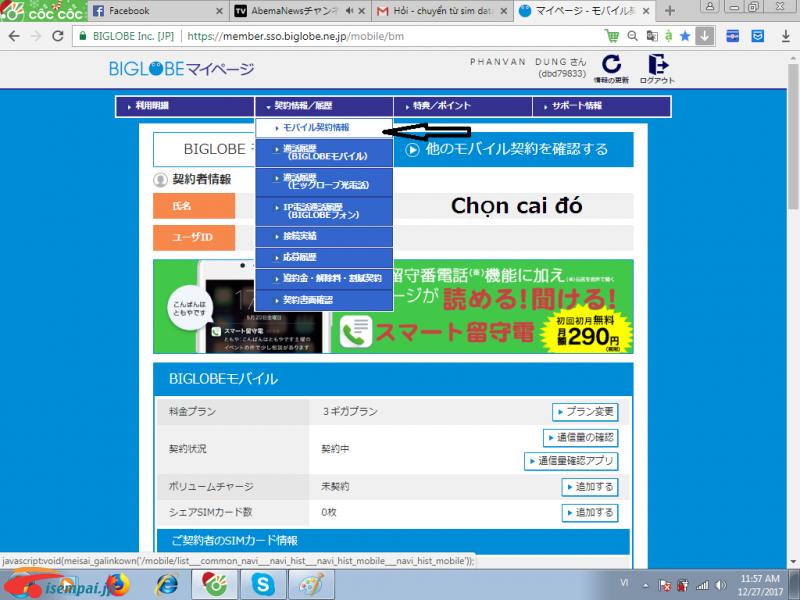Click the 通信量の確認 button
Image resolution: width=800 pixels, height=600 pixels.
[581, 438]
